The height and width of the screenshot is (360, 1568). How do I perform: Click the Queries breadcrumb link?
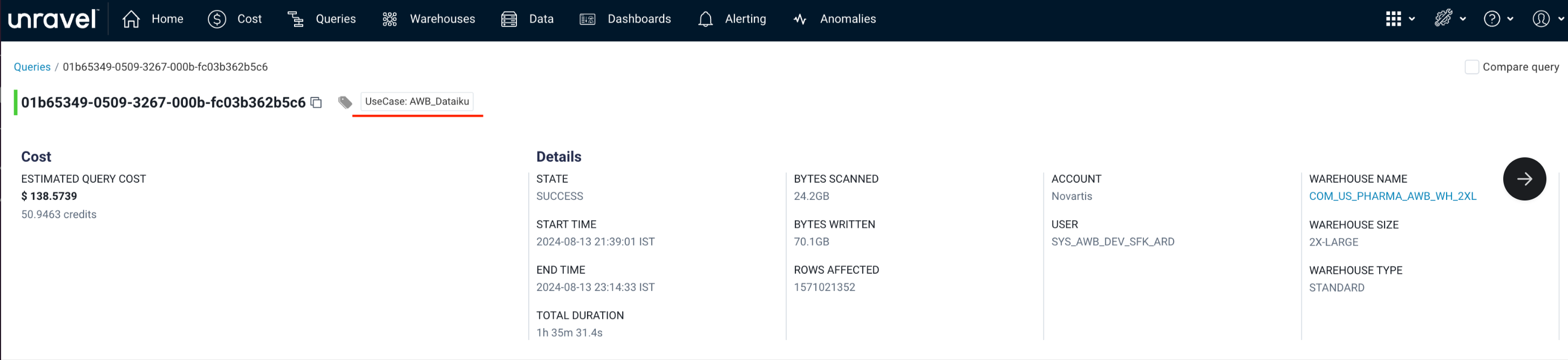pos(32,67)
